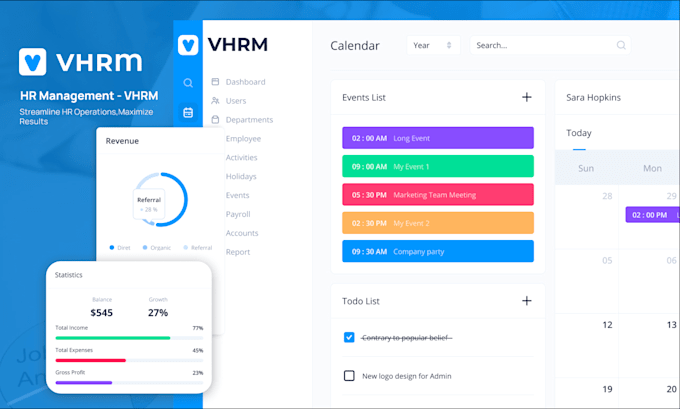680x409 pixels.
Task: Click the Revenue donut chart
Action: 160,200
